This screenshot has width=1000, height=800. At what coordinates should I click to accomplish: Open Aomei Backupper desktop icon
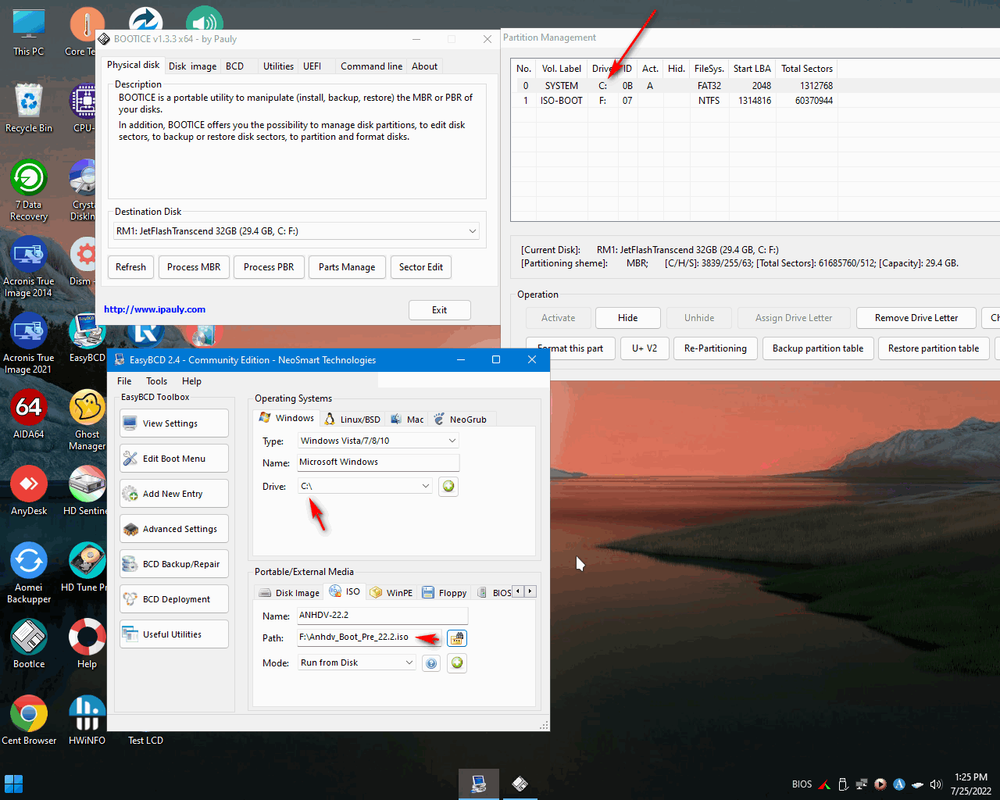coord(29,573)
